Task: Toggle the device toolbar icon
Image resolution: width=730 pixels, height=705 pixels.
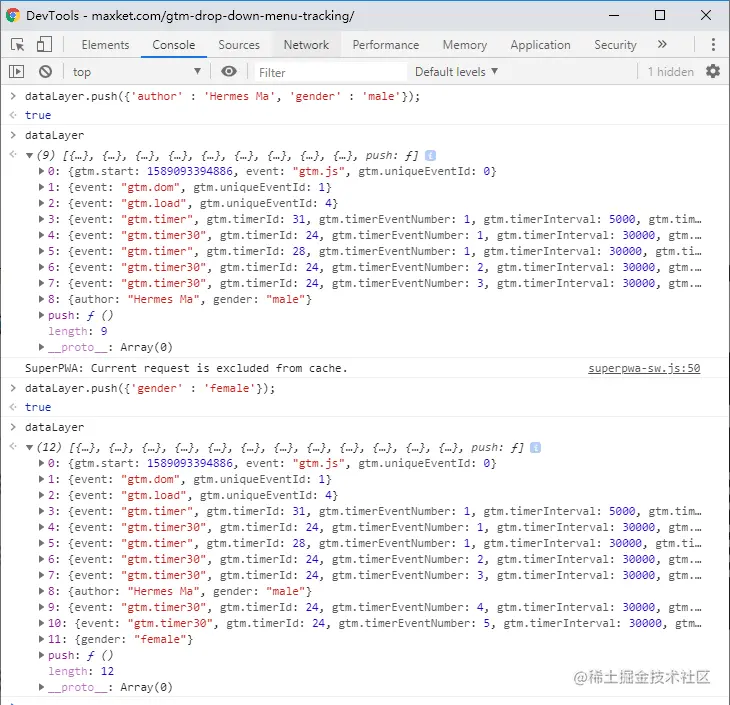Action: (44, 45)
